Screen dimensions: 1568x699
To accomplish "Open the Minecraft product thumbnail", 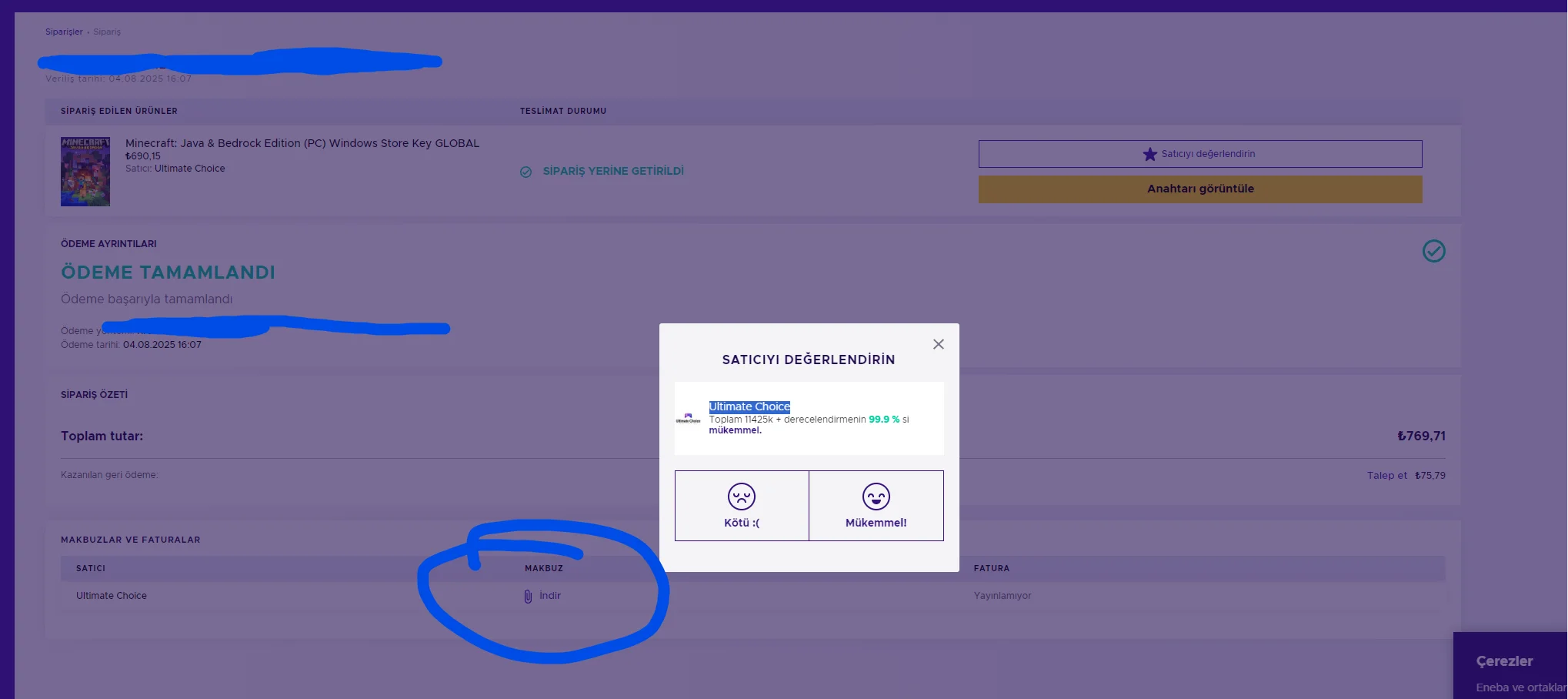I will pyautogui.click(x=85, y=172).
